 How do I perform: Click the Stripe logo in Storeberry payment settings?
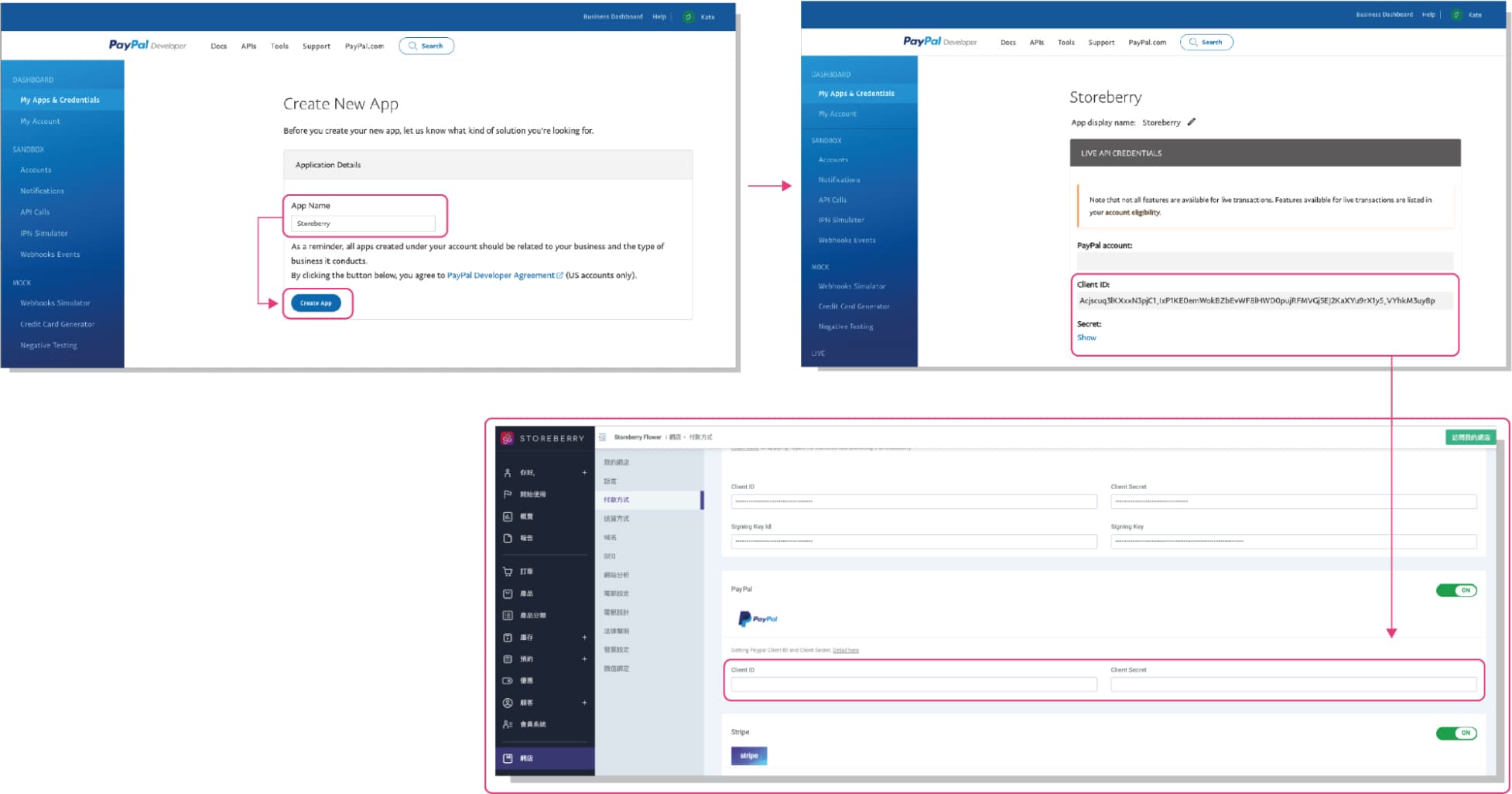pyautogui.click(x=749, y=755)
